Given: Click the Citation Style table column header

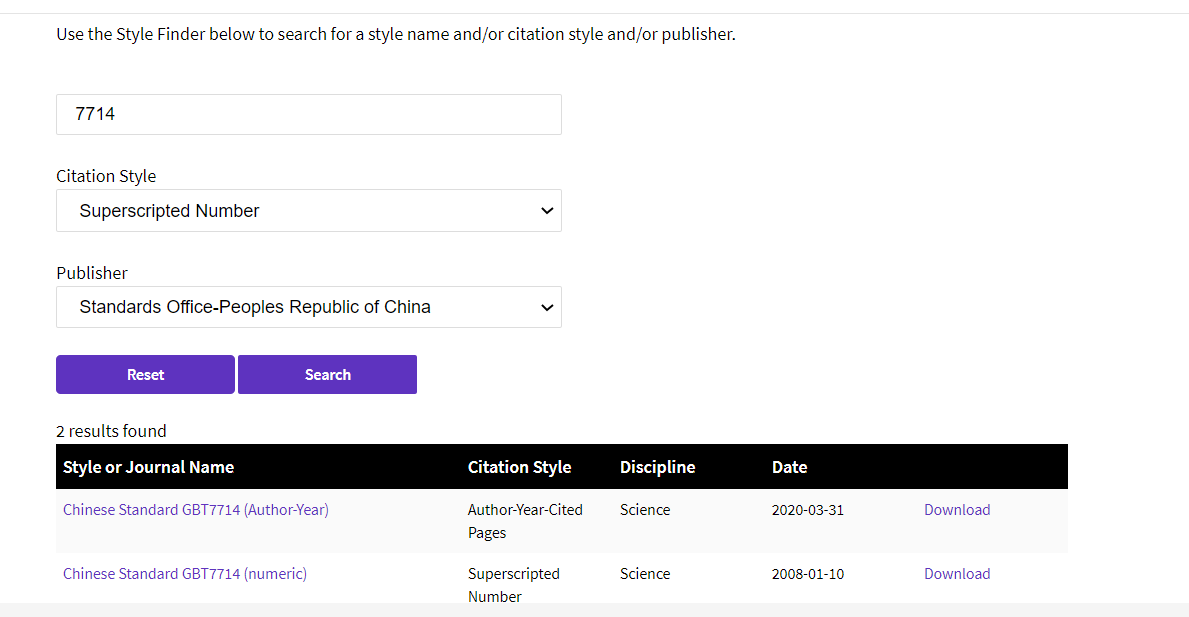Looking at the screenshot, I should [519, 467].
